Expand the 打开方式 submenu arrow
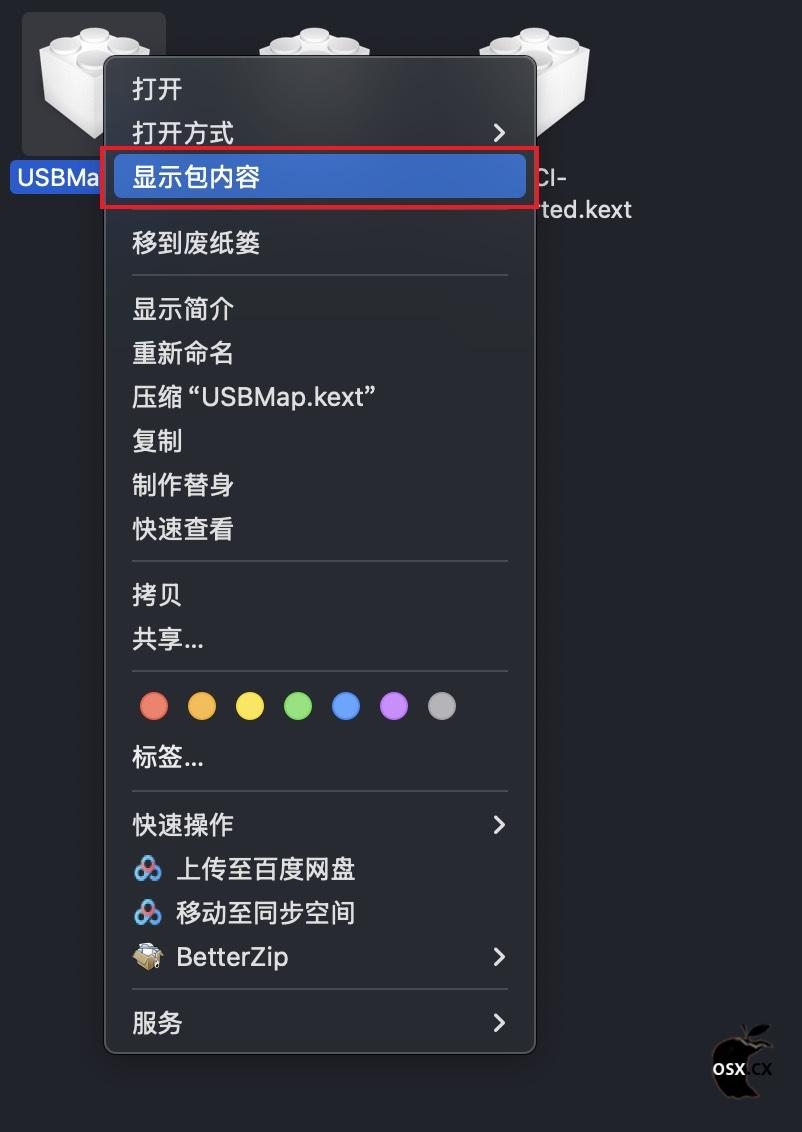This screenshot has height=1132, width=802. click(499, 133)
